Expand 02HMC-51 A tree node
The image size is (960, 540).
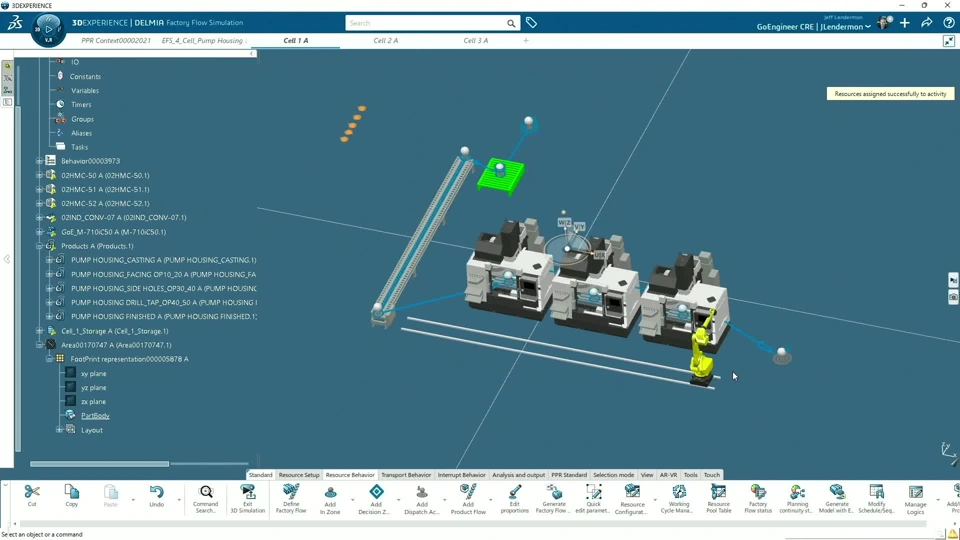pyautogui.click(x=39, y=189)
